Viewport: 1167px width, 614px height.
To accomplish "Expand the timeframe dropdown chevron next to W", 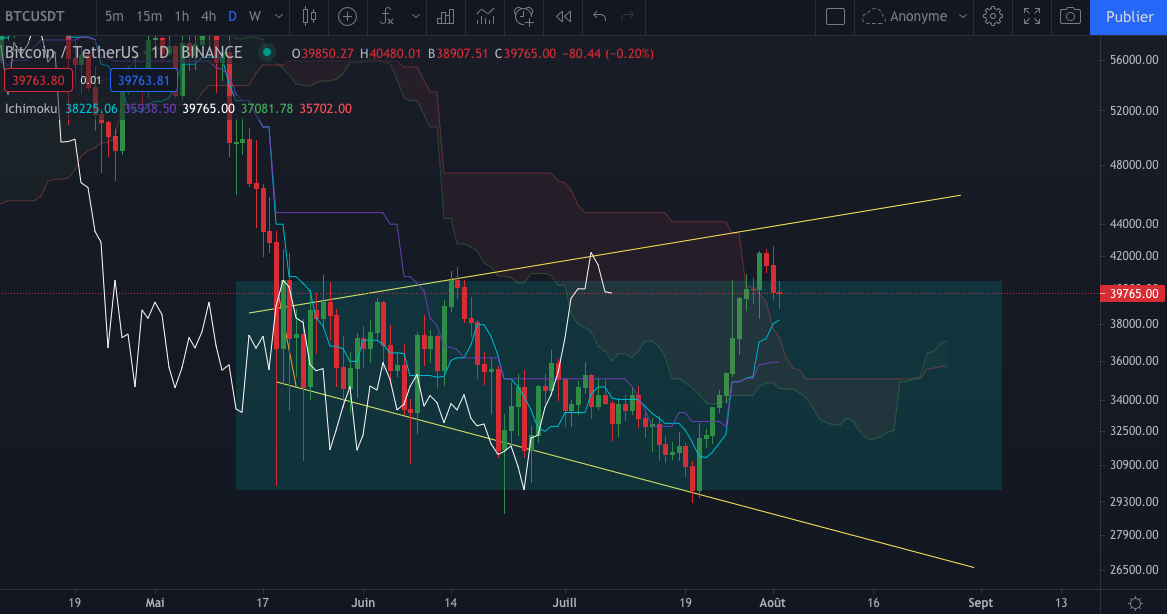I will click(278, 17).
